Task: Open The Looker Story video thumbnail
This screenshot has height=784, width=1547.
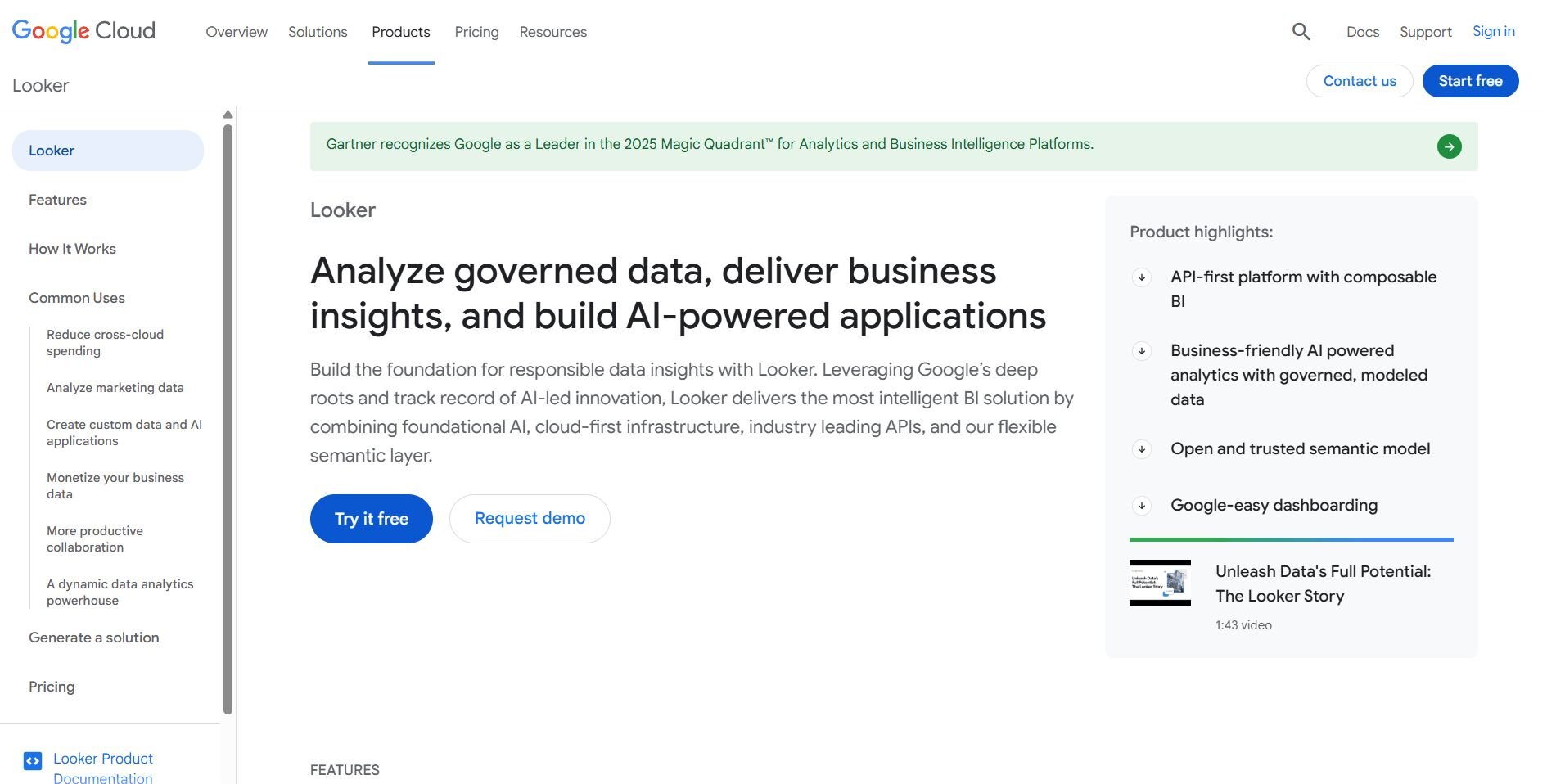Action: 1160,583
